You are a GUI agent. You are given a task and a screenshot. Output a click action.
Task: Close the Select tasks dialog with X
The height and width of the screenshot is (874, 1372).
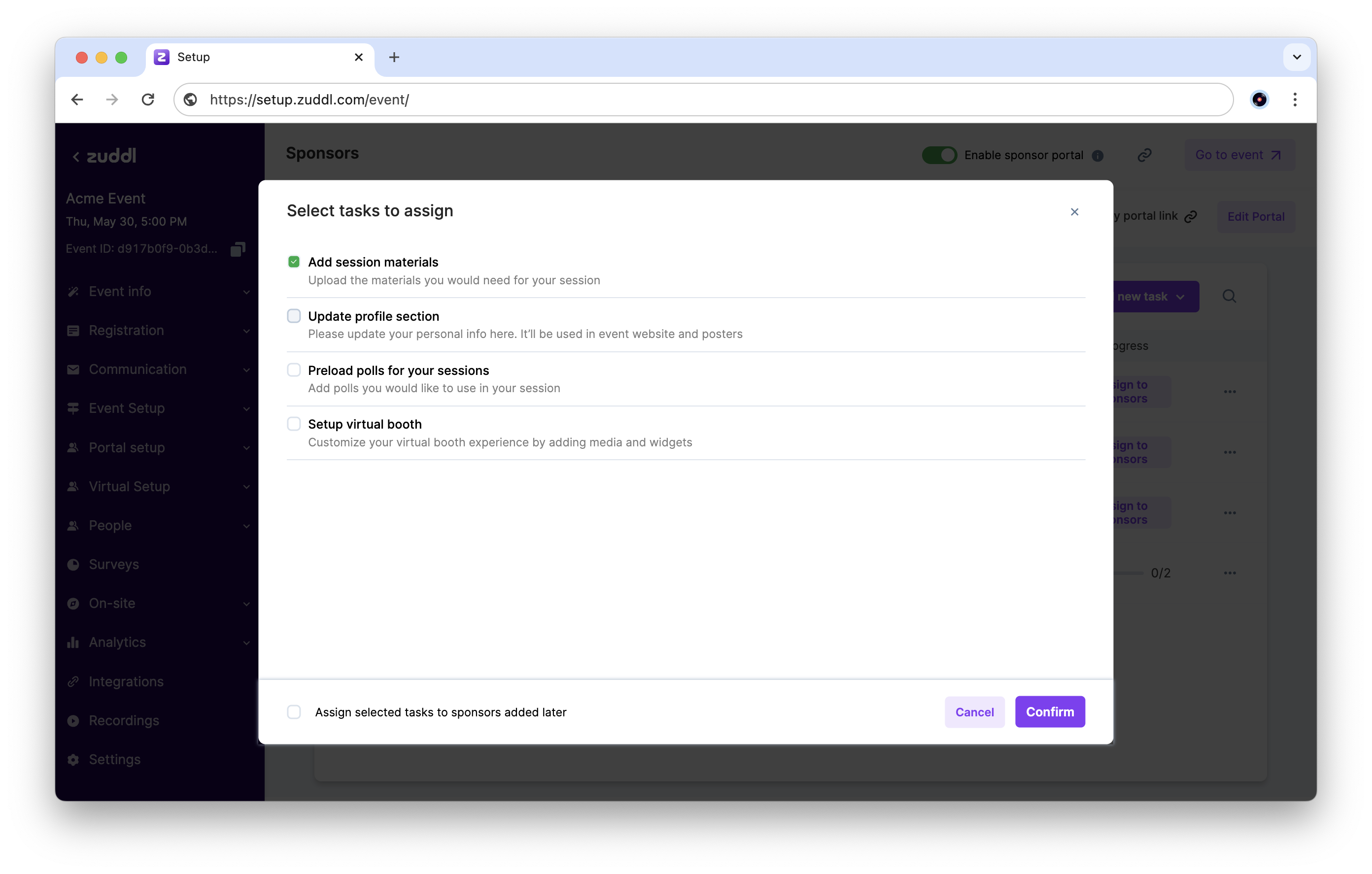coord(1074,212)
